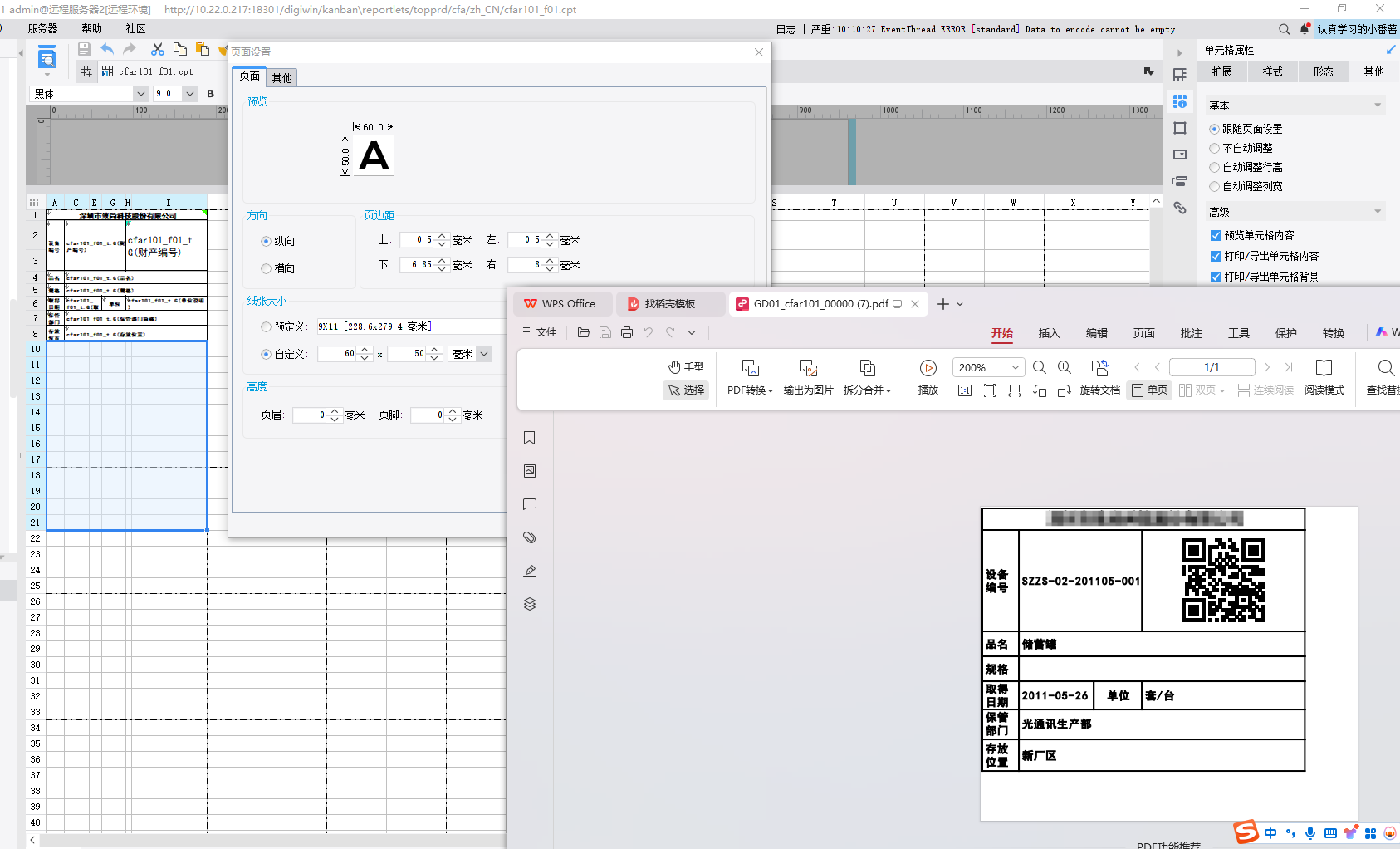1400x849 pixels.
Task: Click the report preview icon in FineReport toolbar
Action: pyautogui.click(x=47, y=58)
